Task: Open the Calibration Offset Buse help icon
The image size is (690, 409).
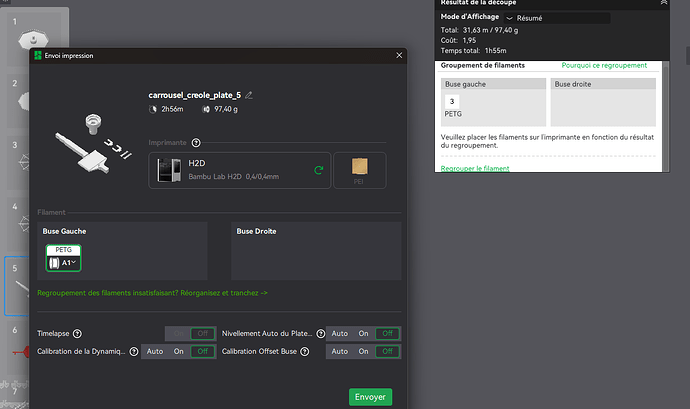Action: click(x=305, y=351)
